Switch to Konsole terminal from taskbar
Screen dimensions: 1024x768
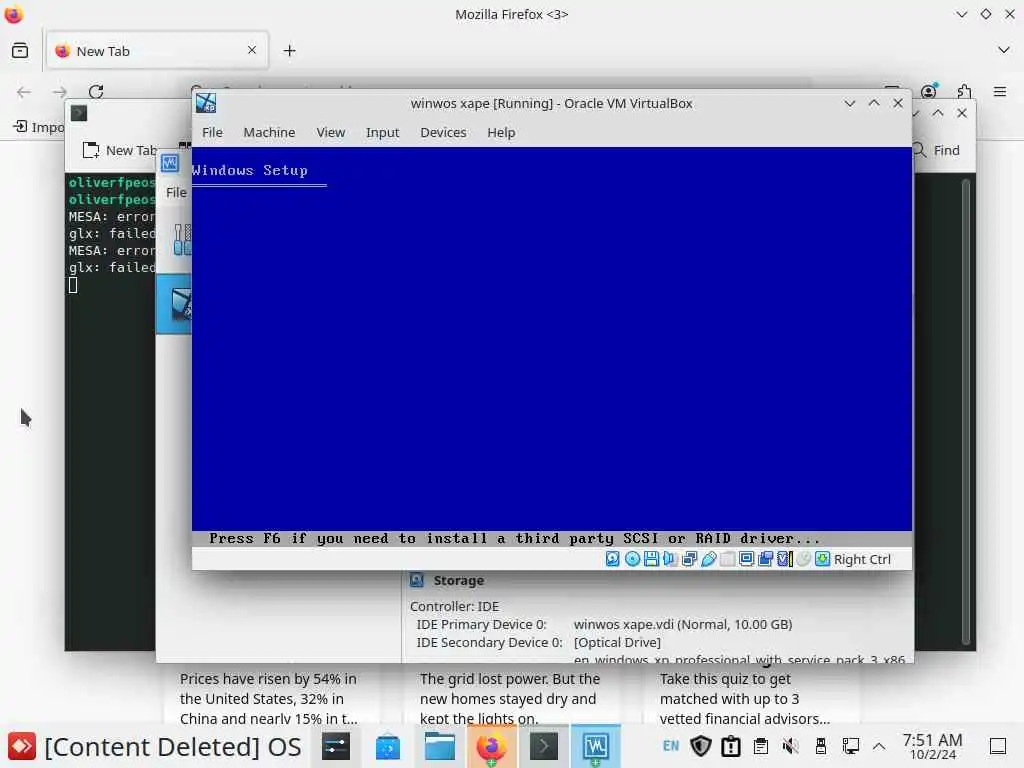coord(543,746)
